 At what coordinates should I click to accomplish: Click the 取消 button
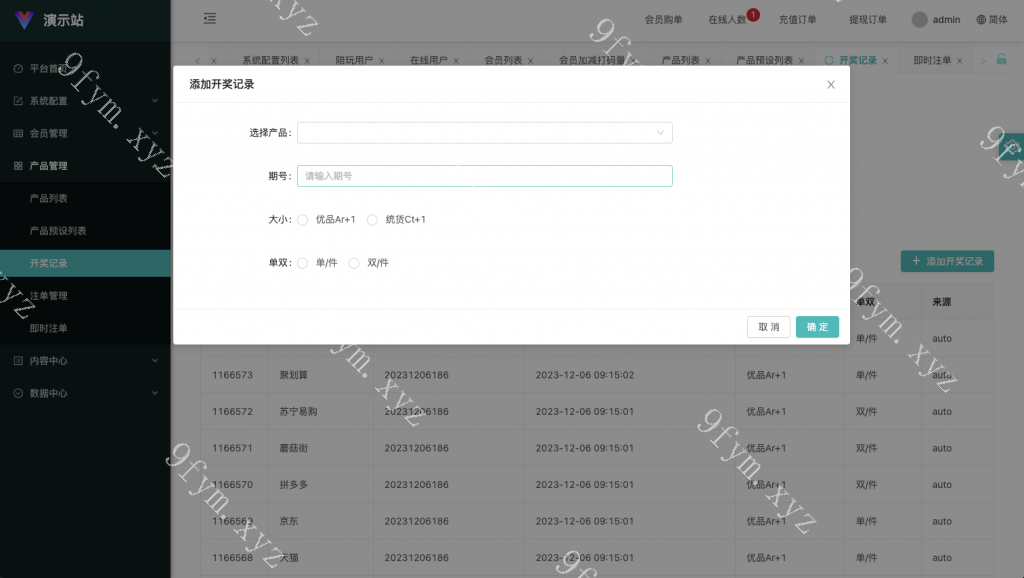(x=769, y=327)
